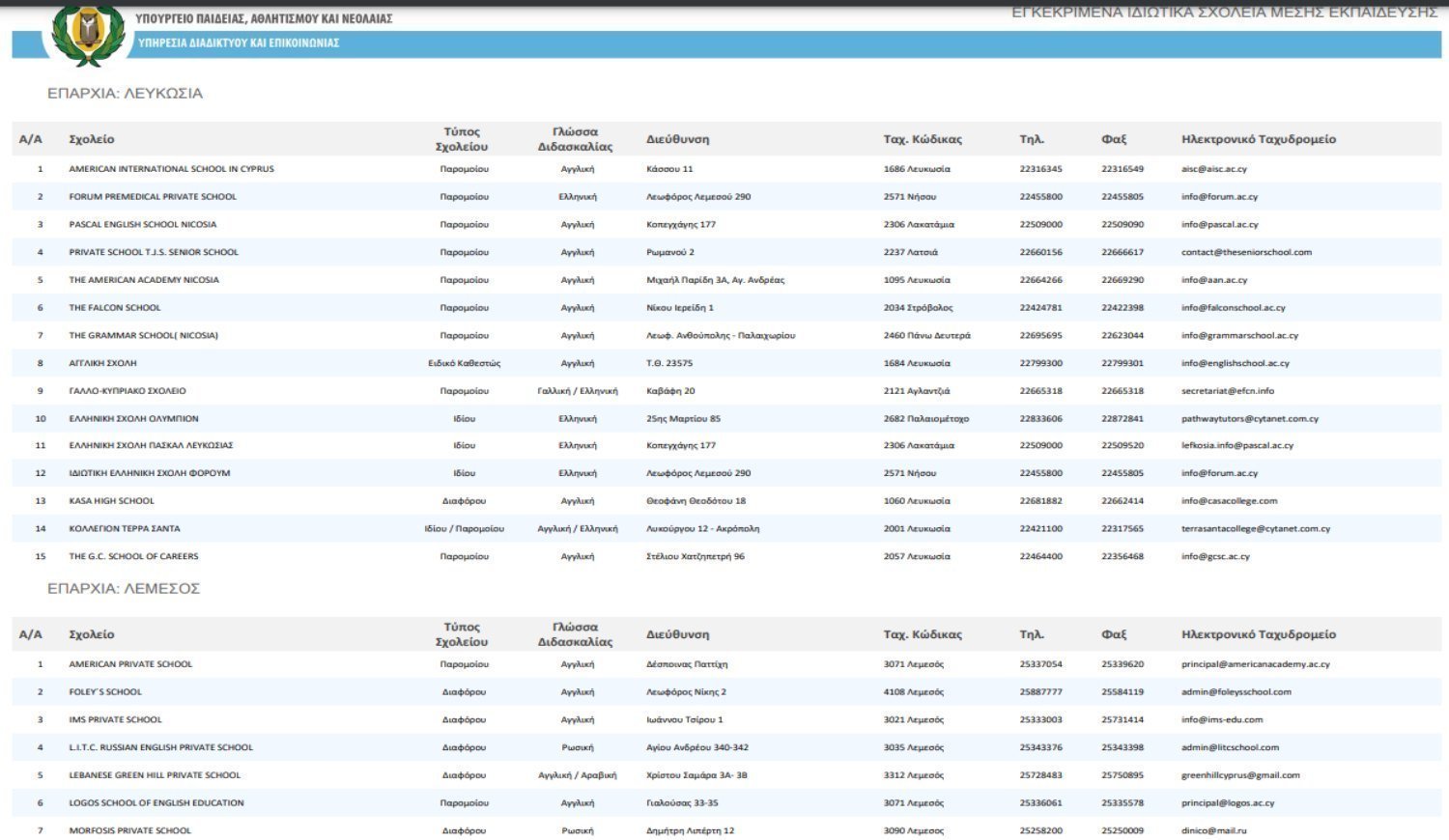This screenshot has height=840, width=1449.
Task: Click THE FALCON SCHOOL entry
Action: coord(115,308)
